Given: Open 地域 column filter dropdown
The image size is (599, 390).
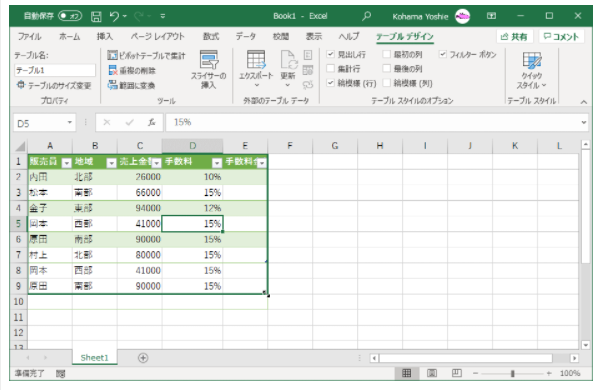Looking at the screenshot, I should (x=111, y=163).
